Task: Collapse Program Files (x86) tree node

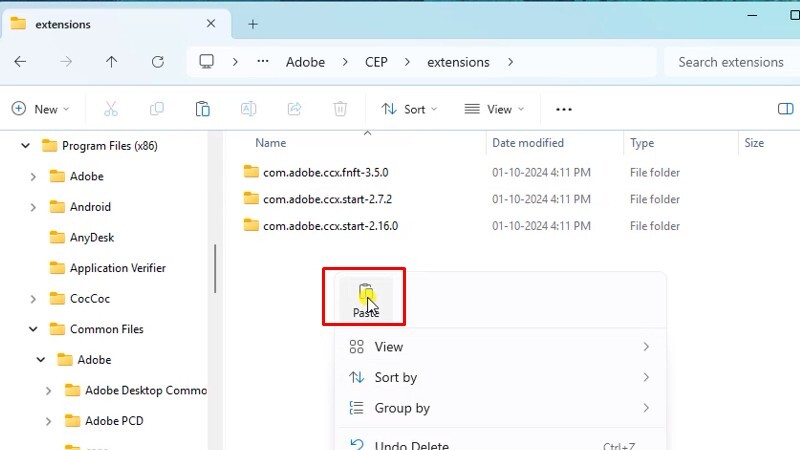Action: (x=25, y=146)
